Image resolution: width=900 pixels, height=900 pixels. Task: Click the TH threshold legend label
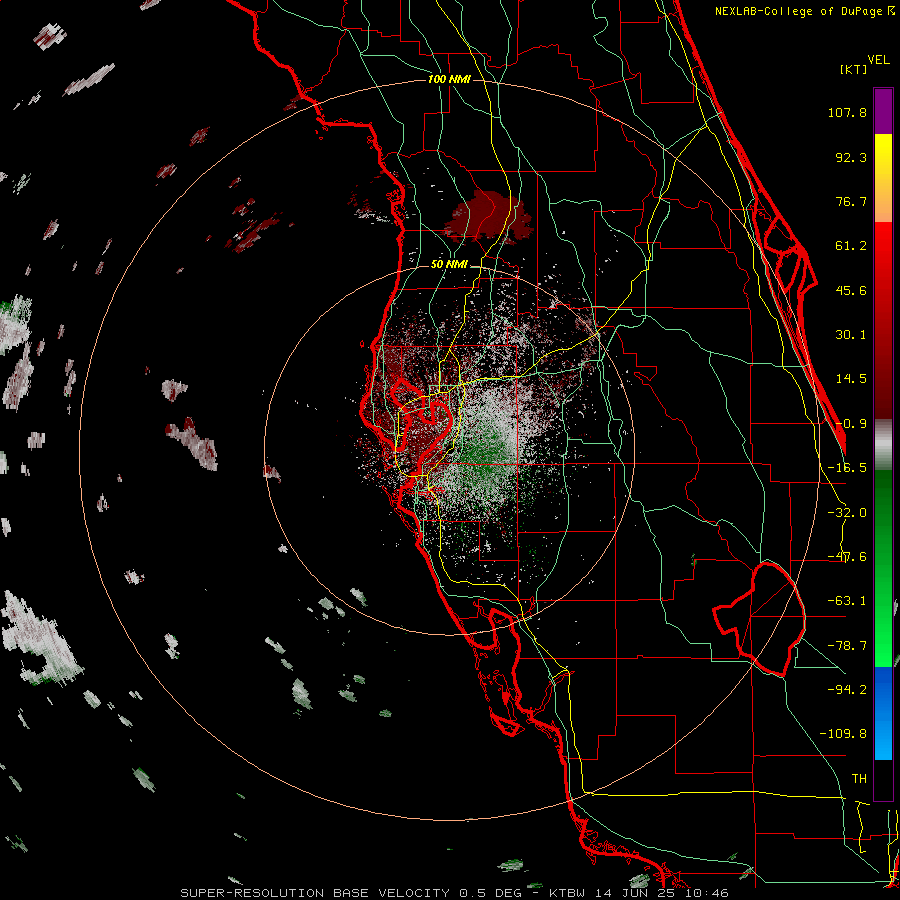pos(859,778)
